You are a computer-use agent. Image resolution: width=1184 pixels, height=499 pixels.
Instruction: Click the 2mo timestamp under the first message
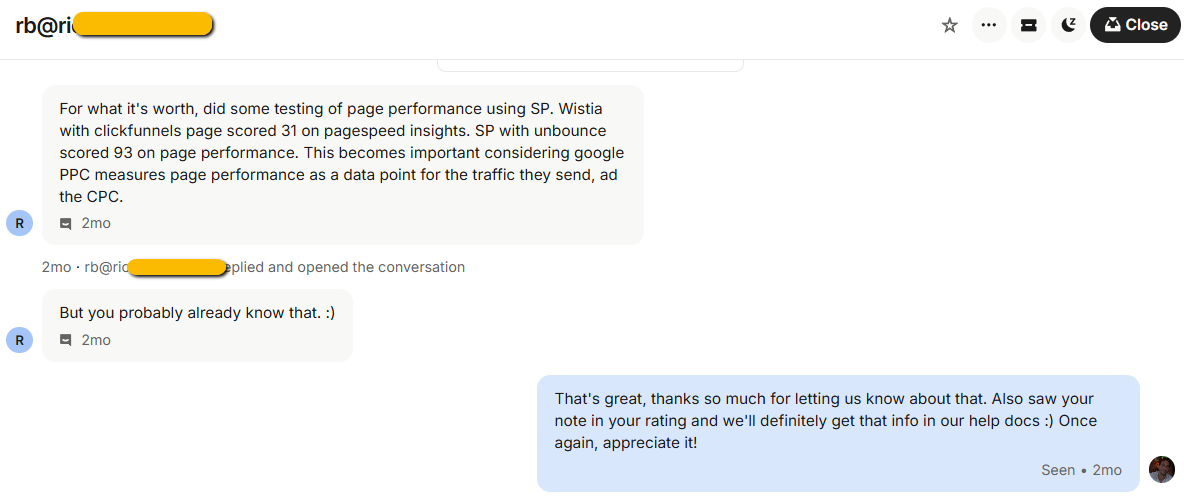(96, 224)
